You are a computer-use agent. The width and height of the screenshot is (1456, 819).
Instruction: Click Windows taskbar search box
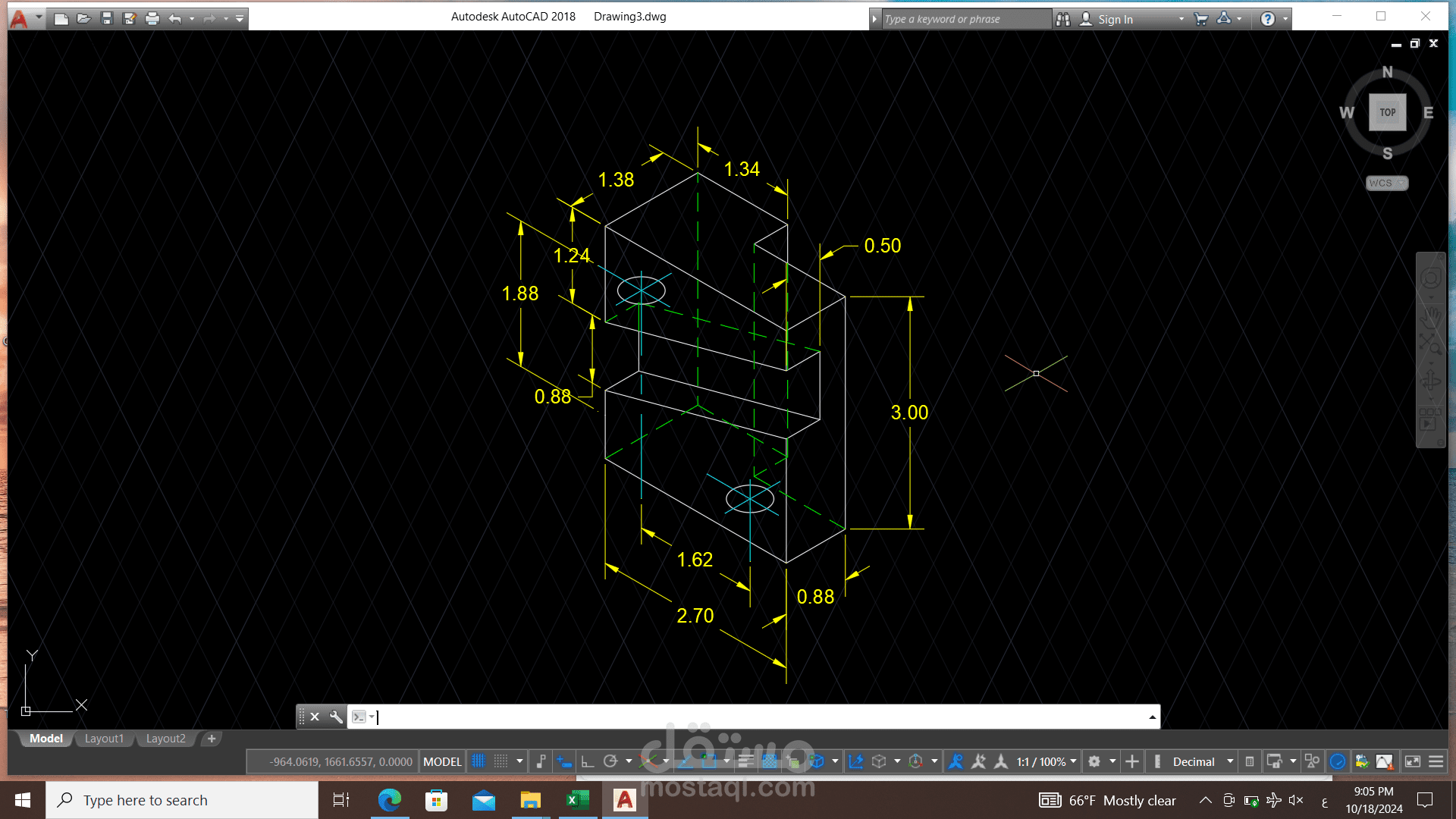[182, 800]
